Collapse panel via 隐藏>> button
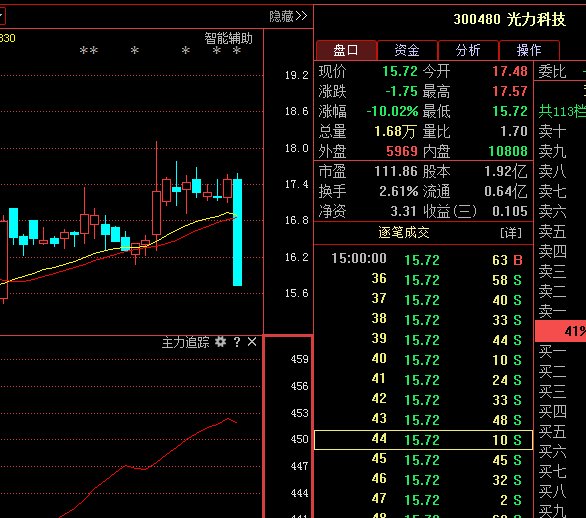Screen dimensions: 586x518 point(288,16)
